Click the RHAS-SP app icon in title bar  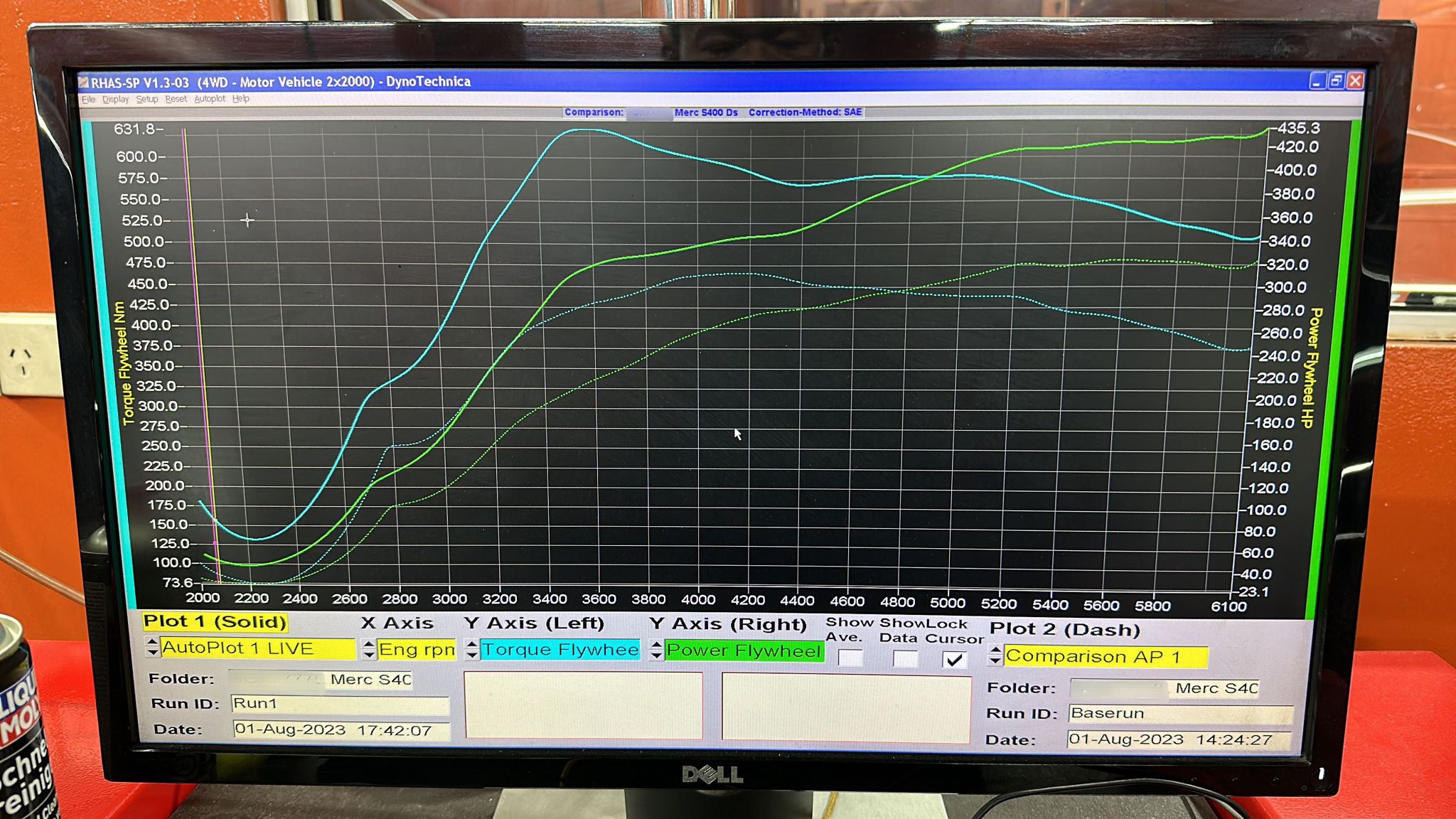point(83,82)
